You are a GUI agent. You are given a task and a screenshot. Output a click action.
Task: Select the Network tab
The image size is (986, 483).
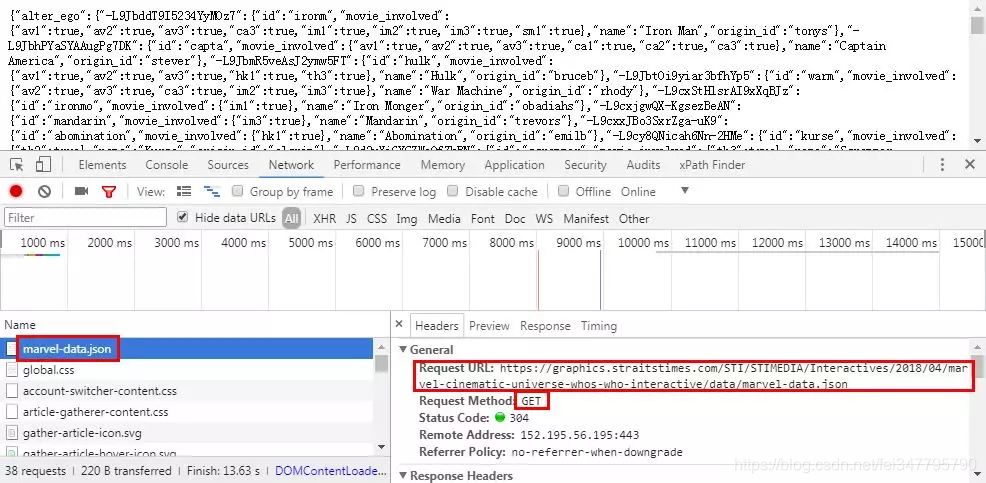291,165
